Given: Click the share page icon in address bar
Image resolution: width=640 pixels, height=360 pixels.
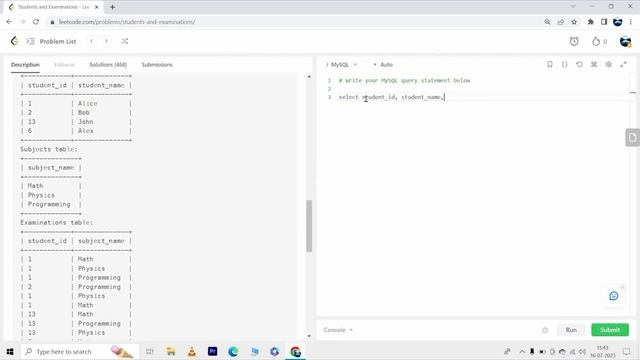Looking at the screenshot, I should [560, 22].
